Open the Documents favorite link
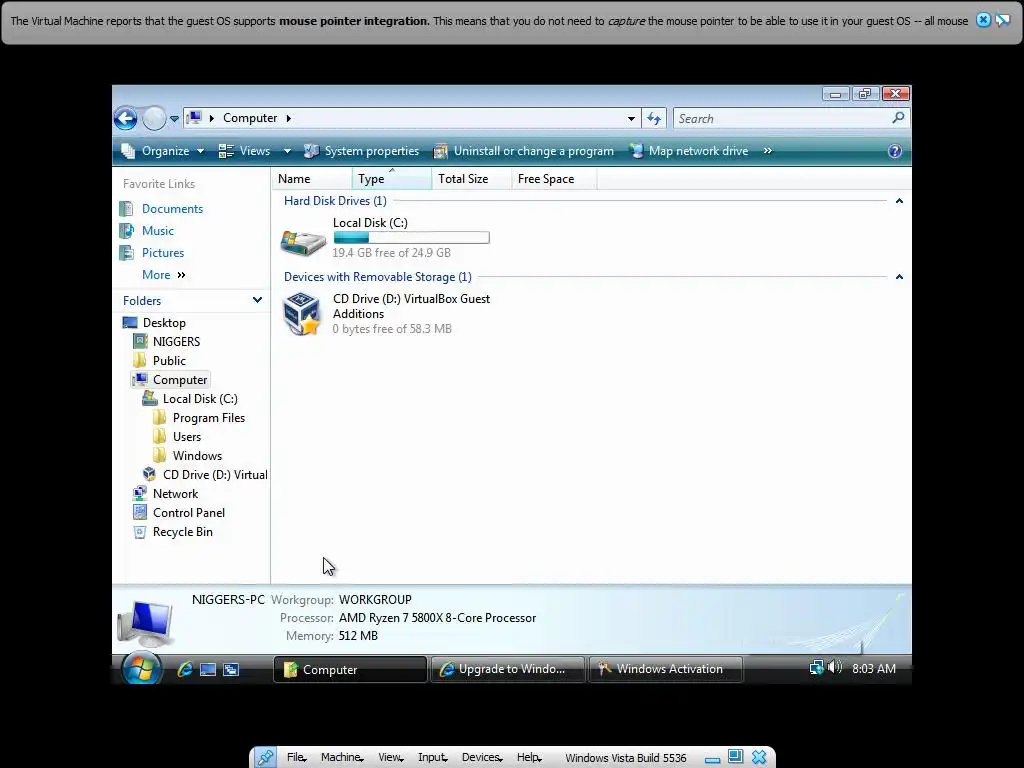This screenshot has width=1024, height=768. pyautogui.click(x=172, y=209)
